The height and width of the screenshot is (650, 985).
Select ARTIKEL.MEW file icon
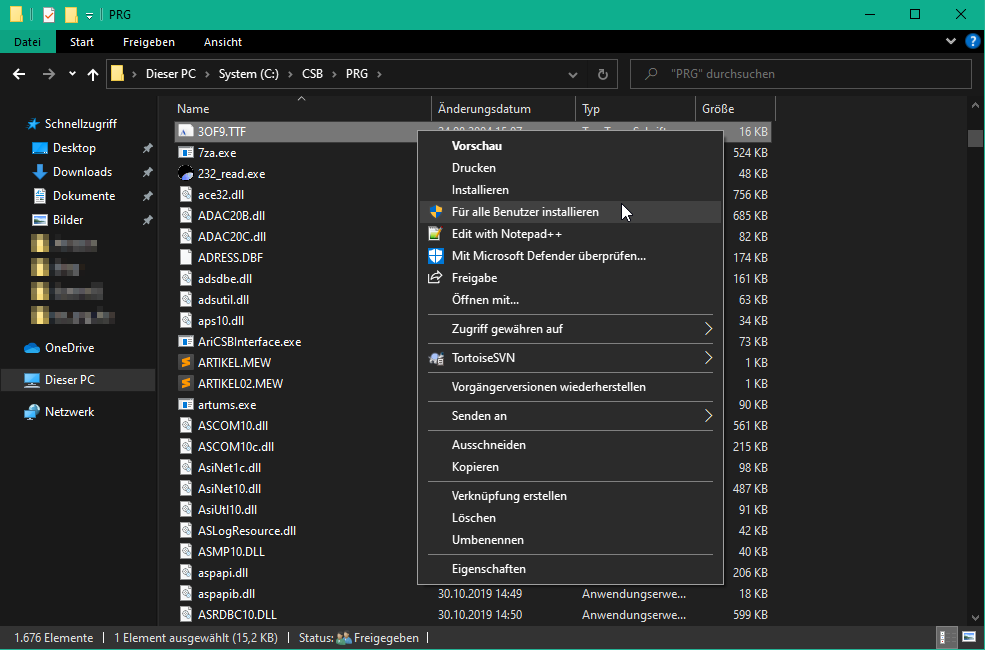(x=185, y=362)
